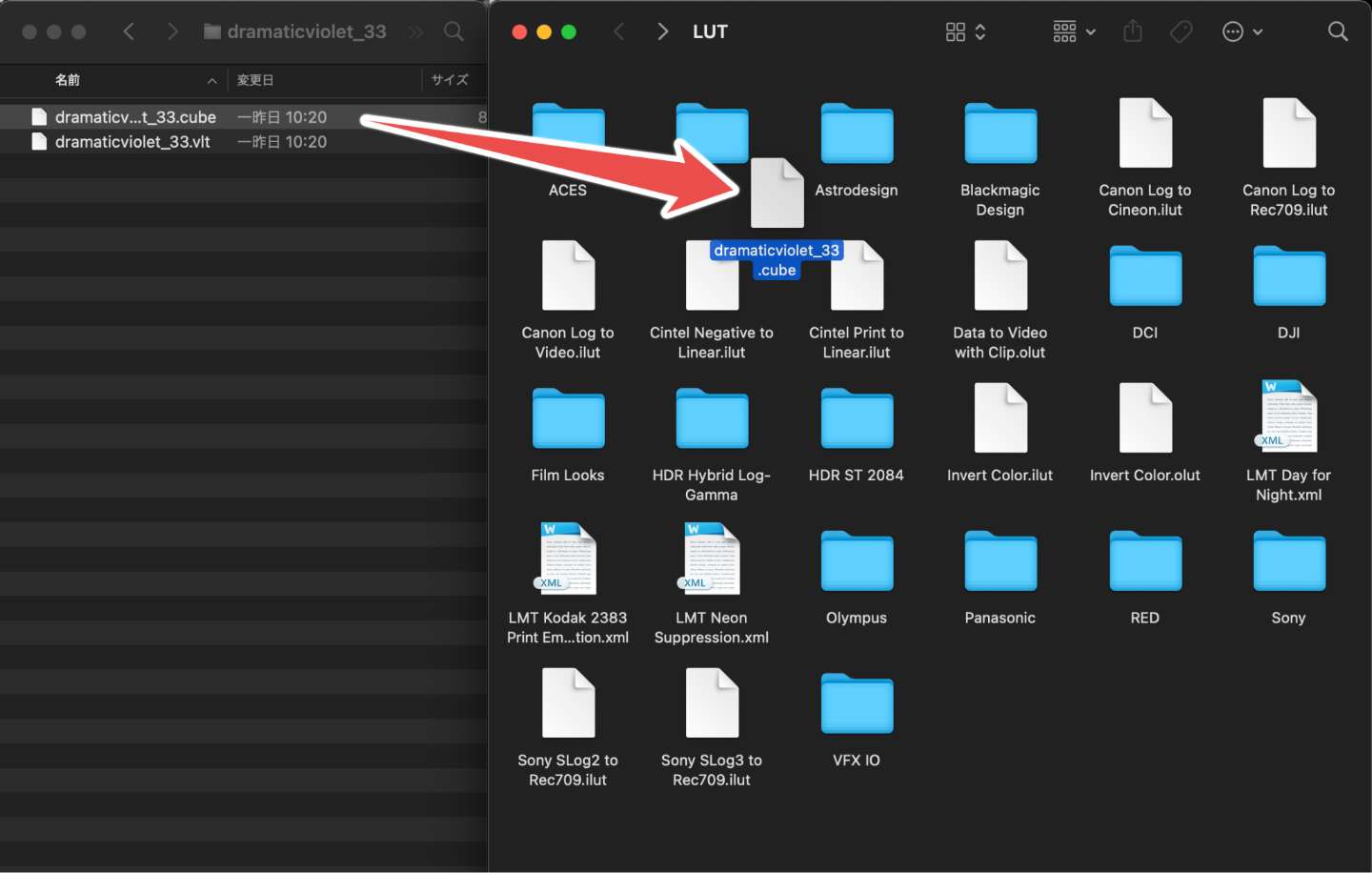Go forward in the LUT window
Screen dimensions: 1372x873
[x=662, y=32]
